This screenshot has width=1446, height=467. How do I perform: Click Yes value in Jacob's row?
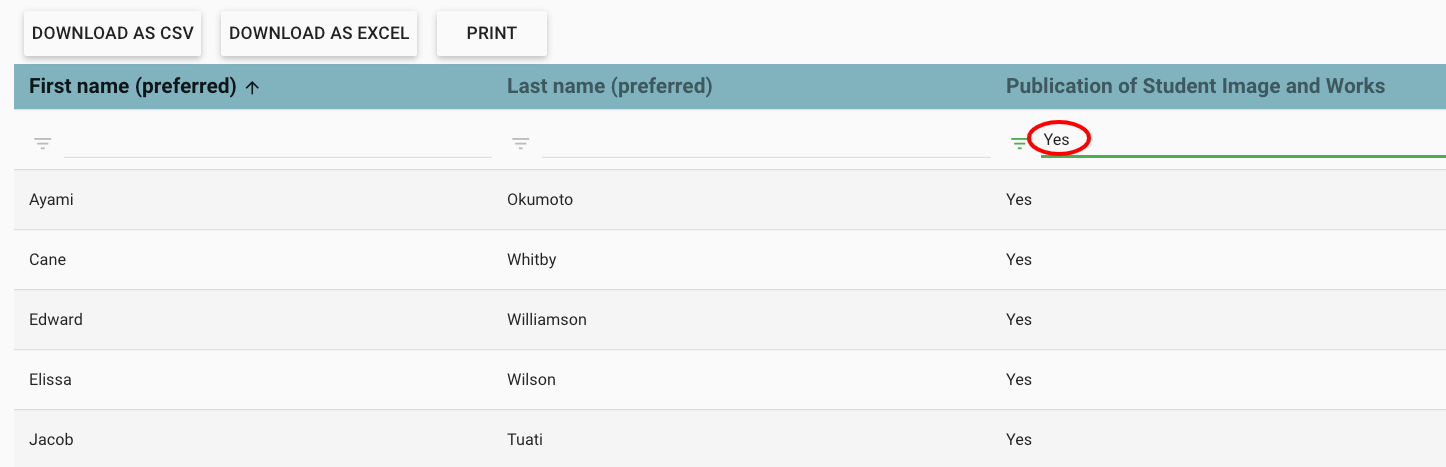[x=1019, y=440]
